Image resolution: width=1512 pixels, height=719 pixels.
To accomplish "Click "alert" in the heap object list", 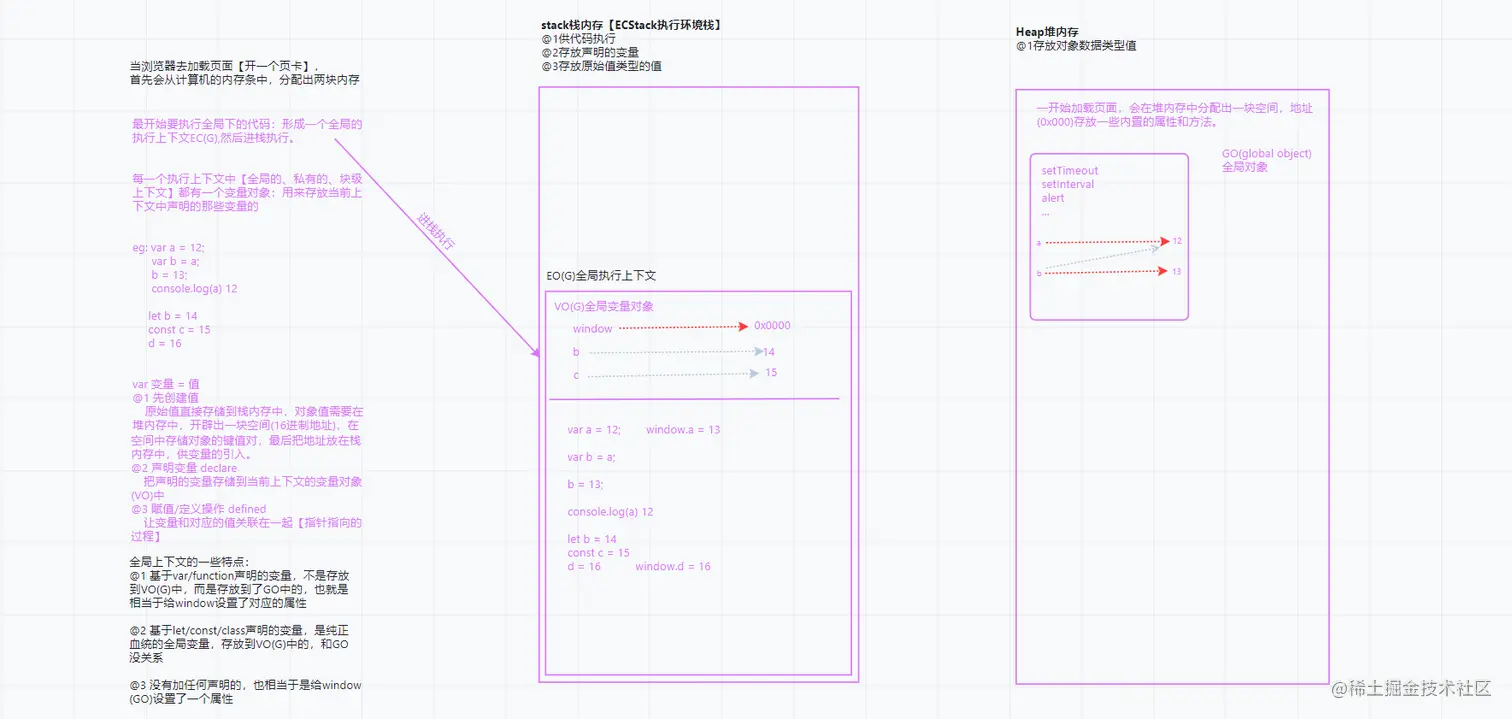I will tap(1053, 198).
